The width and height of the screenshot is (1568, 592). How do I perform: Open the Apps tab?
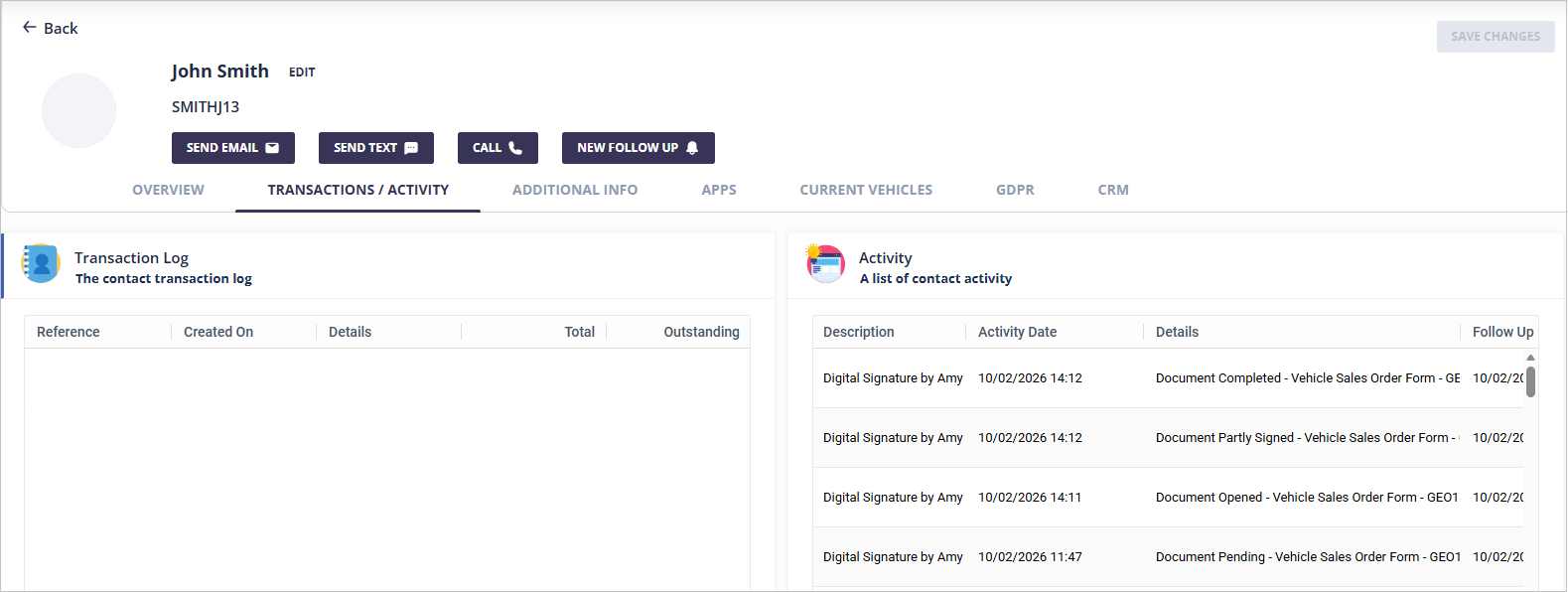click(719, 190)
